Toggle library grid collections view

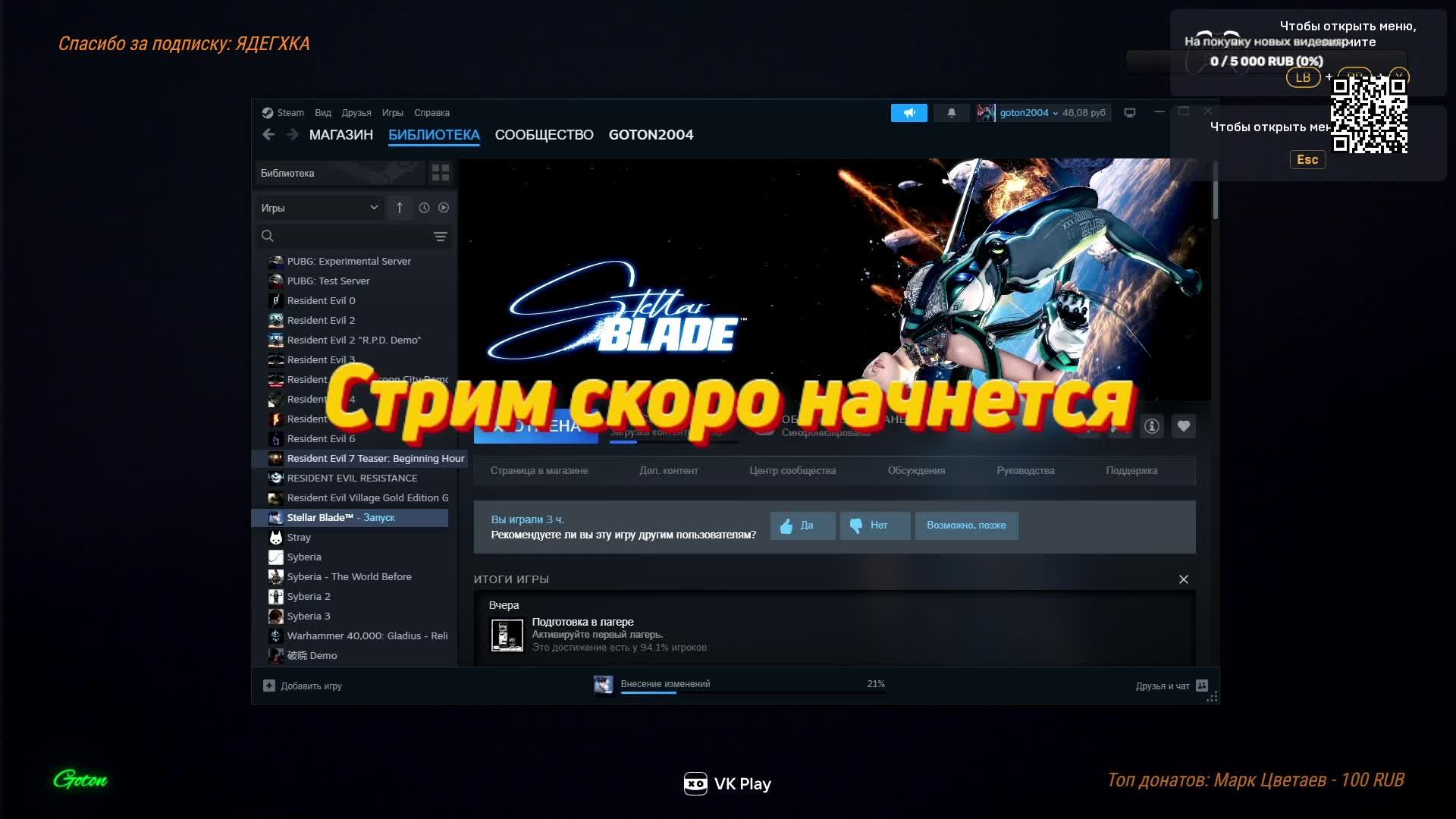(x=441, y=173)
